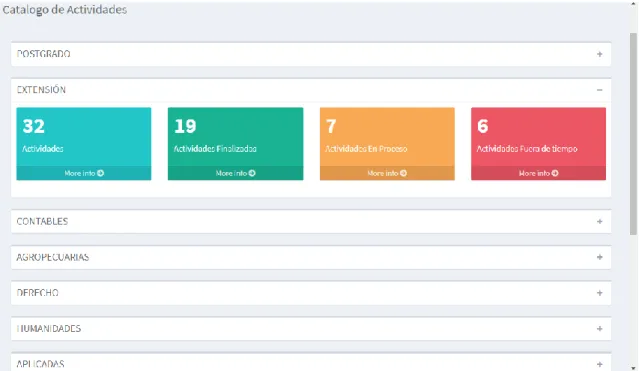
Task: Click arrow icon in Actividades En Proceso footer
Action: pos(403,173)
